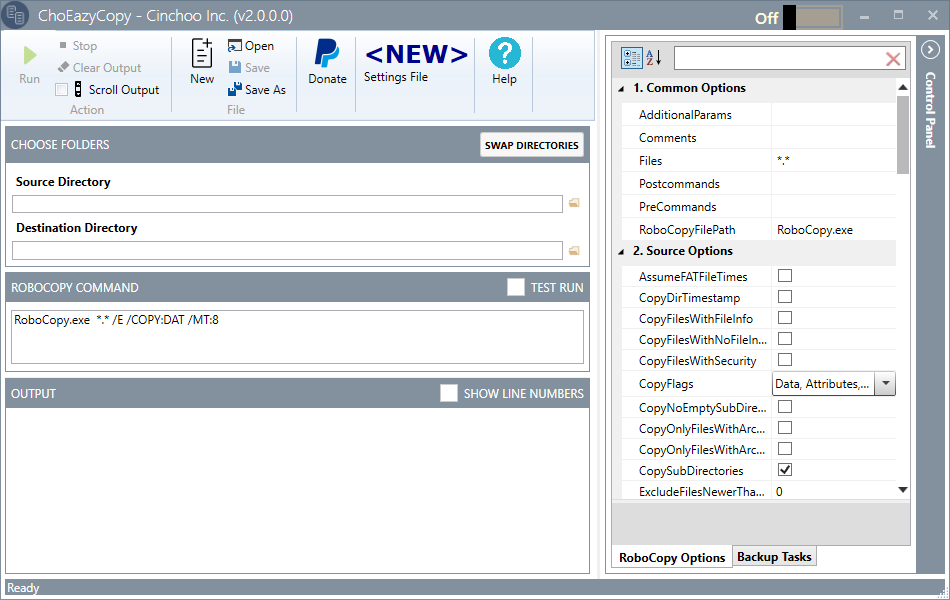Click the Stop action icon
Screen dimensions: 950x600
tap(63, 45)
